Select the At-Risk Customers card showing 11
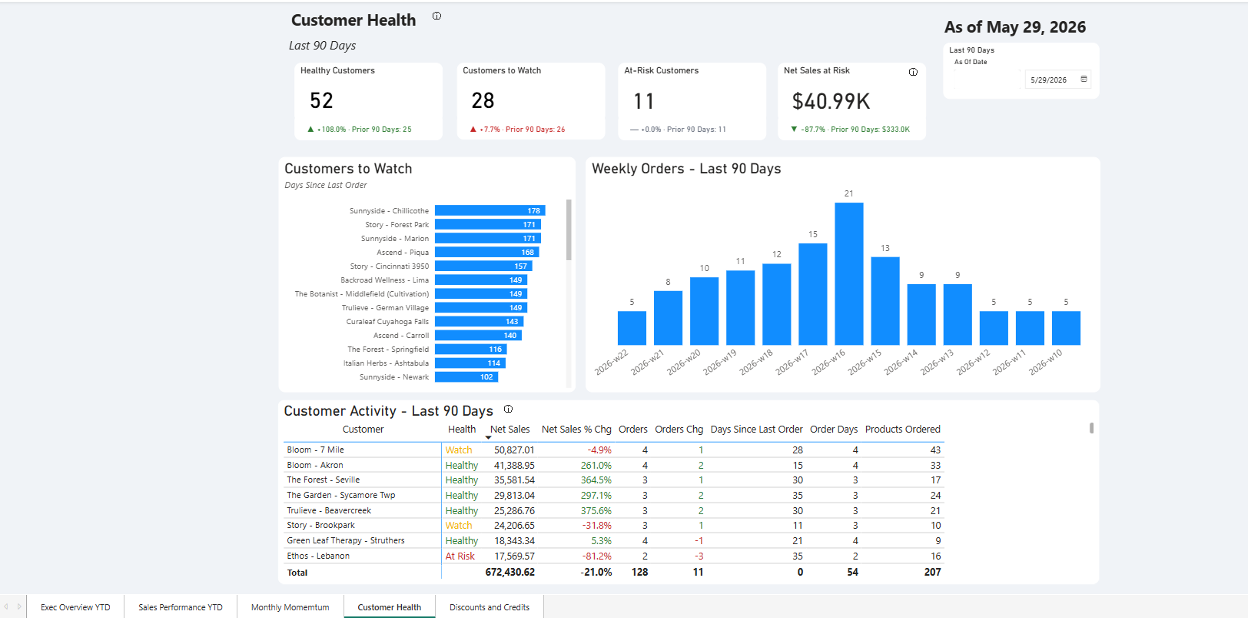The width and height of the screenshot is (1248, 618). (693, 101)
